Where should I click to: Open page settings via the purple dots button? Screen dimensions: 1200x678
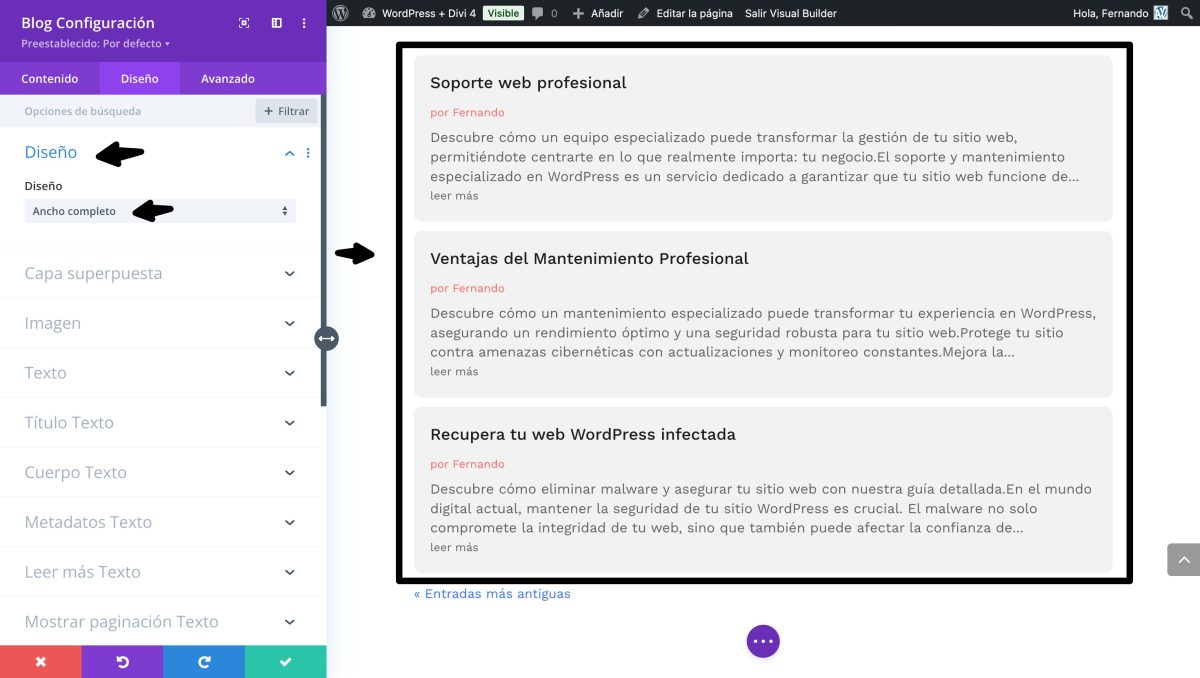click(763, 641)
